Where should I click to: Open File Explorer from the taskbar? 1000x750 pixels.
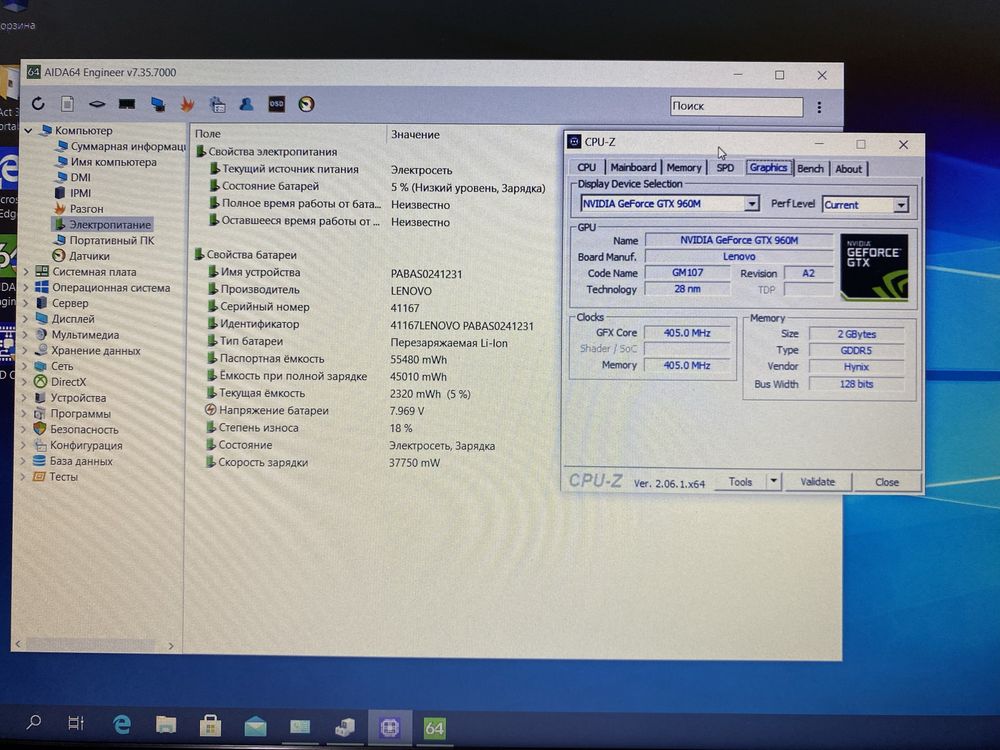click(x=166, y=724)
